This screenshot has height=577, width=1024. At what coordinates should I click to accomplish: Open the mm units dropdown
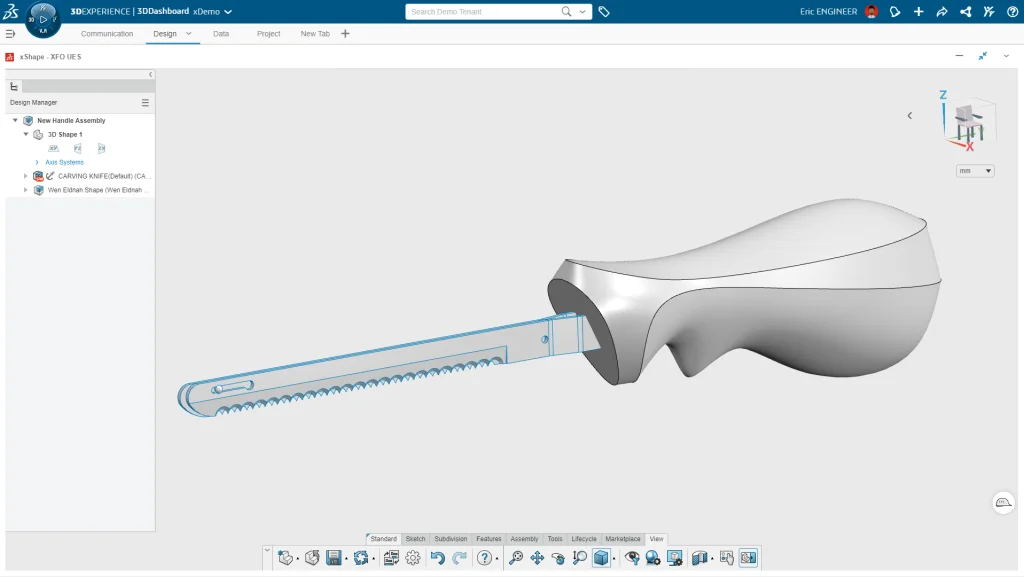pos(975,171)
